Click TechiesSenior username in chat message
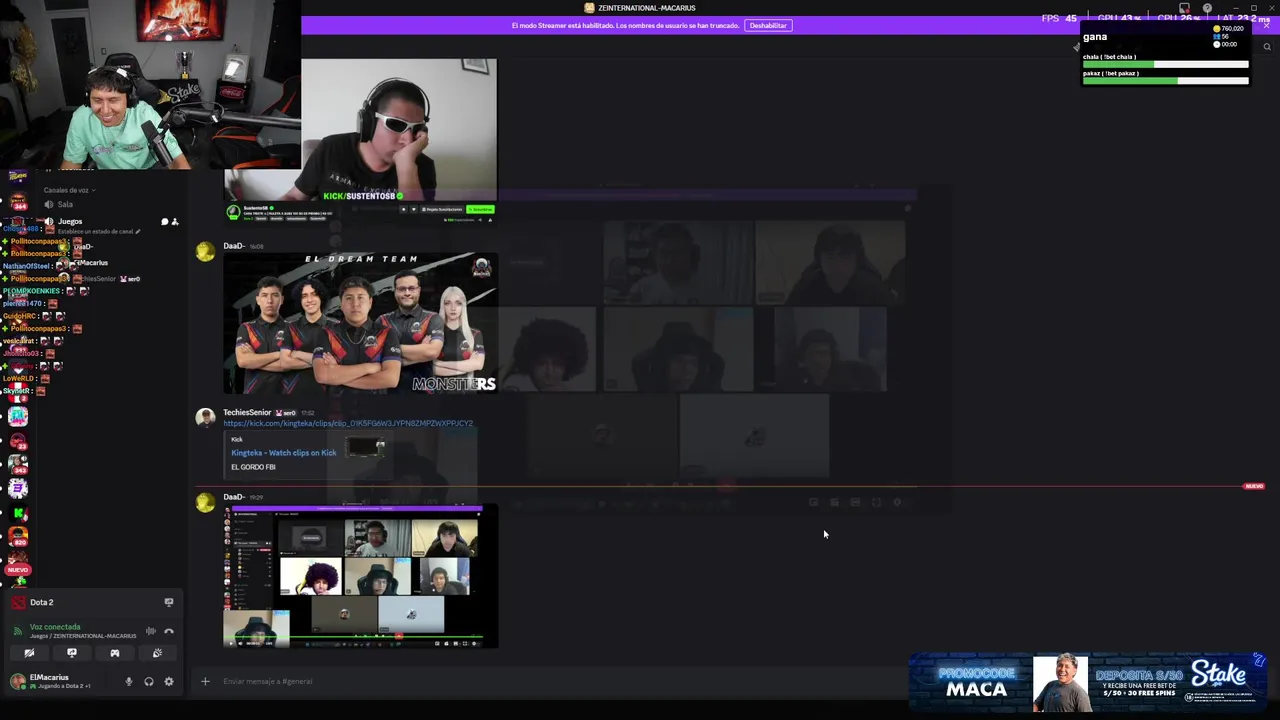Viewport: 1280px width, 720px height. (x=247, y=412)
